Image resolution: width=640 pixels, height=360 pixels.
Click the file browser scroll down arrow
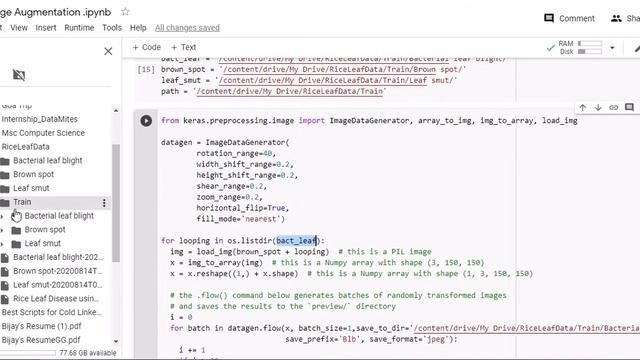pos(116,341)
